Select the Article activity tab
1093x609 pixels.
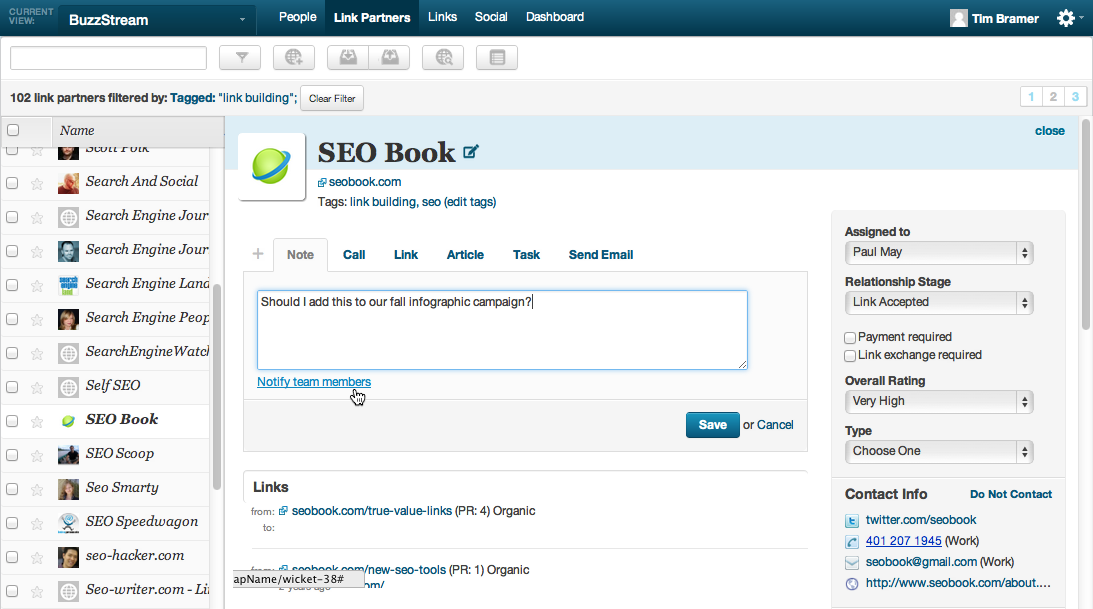[x=465, y=255]
